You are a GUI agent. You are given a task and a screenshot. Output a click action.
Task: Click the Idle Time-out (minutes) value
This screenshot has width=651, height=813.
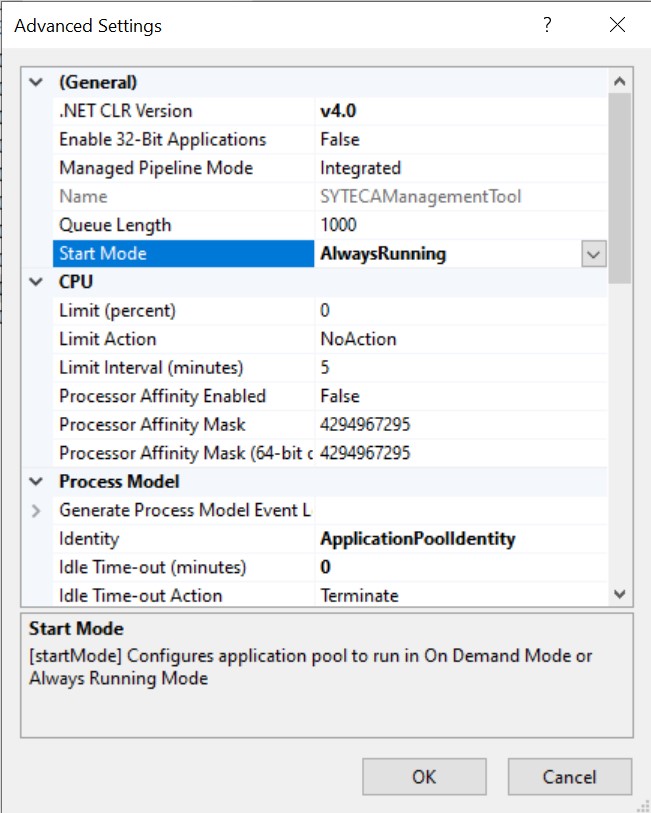(326, 568)
